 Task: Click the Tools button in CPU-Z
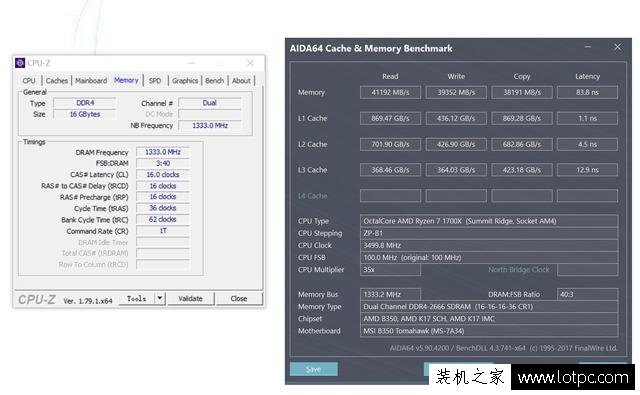pos(136,299)
